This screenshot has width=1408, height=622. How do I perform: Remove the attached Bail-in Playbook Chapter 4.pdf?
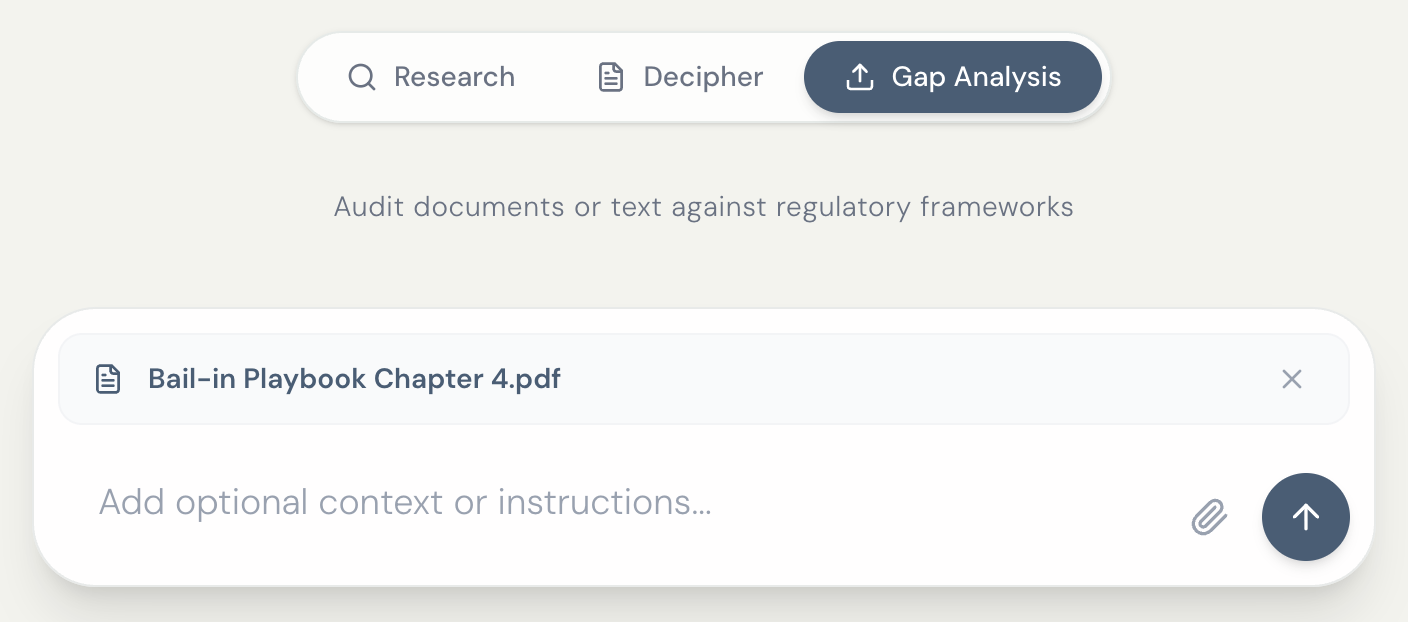[x=1292, y=379]
